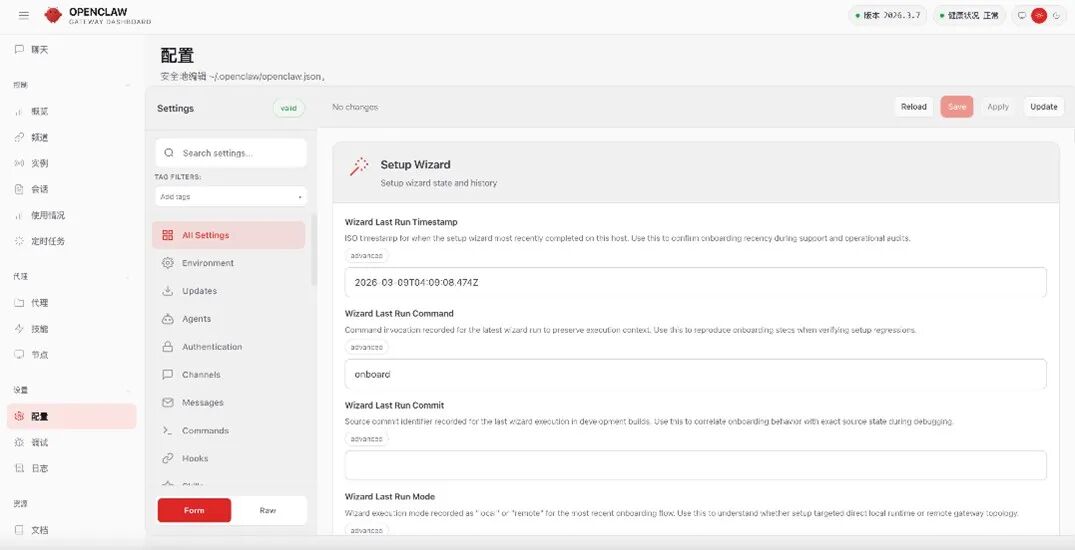Switch to the Raw view tab
The width and height of the screenshot is (1075, 550).
pyautogui.click(x=268, y=510)
